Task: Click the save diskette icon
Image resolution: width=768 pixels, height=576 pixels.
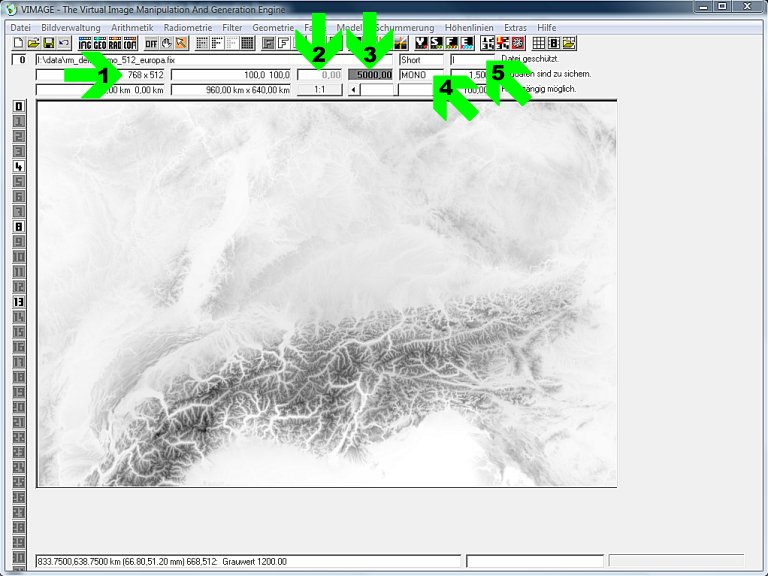Action: (48, 43)
